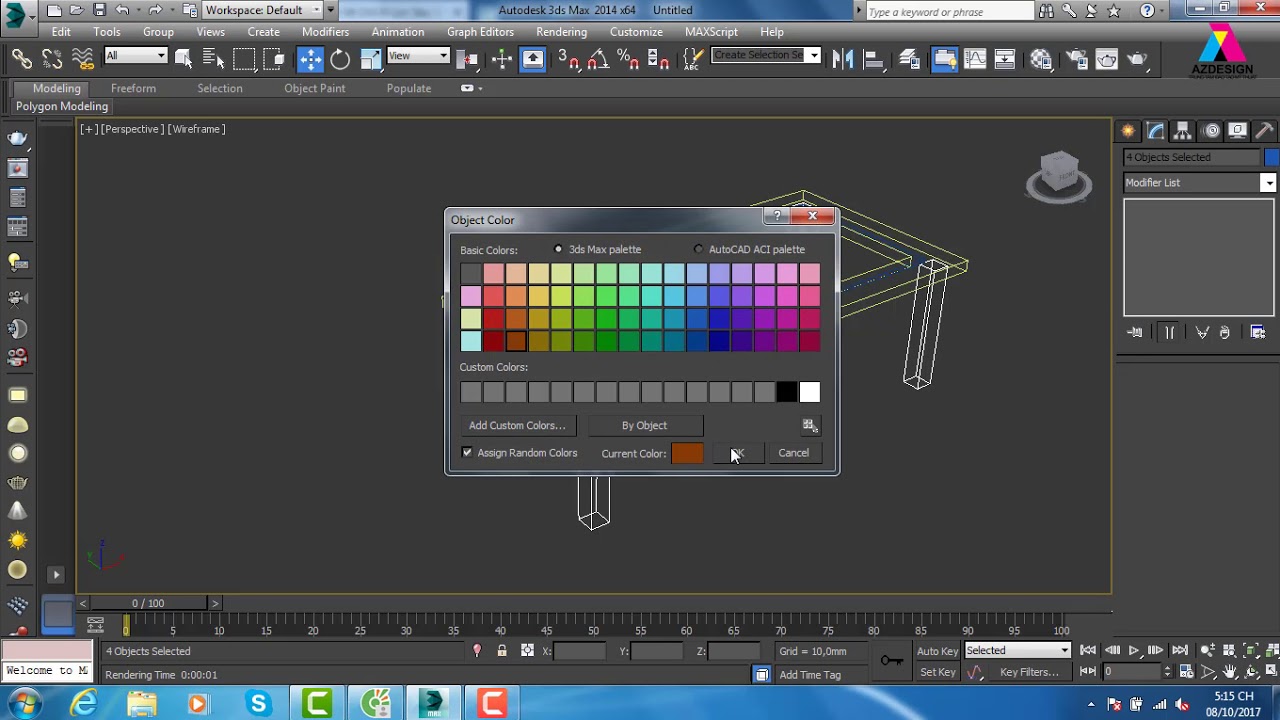This screenshot has width=1280, height=720.
Task: Open the Modifier List dropdown
Action: pos(1200,183)
